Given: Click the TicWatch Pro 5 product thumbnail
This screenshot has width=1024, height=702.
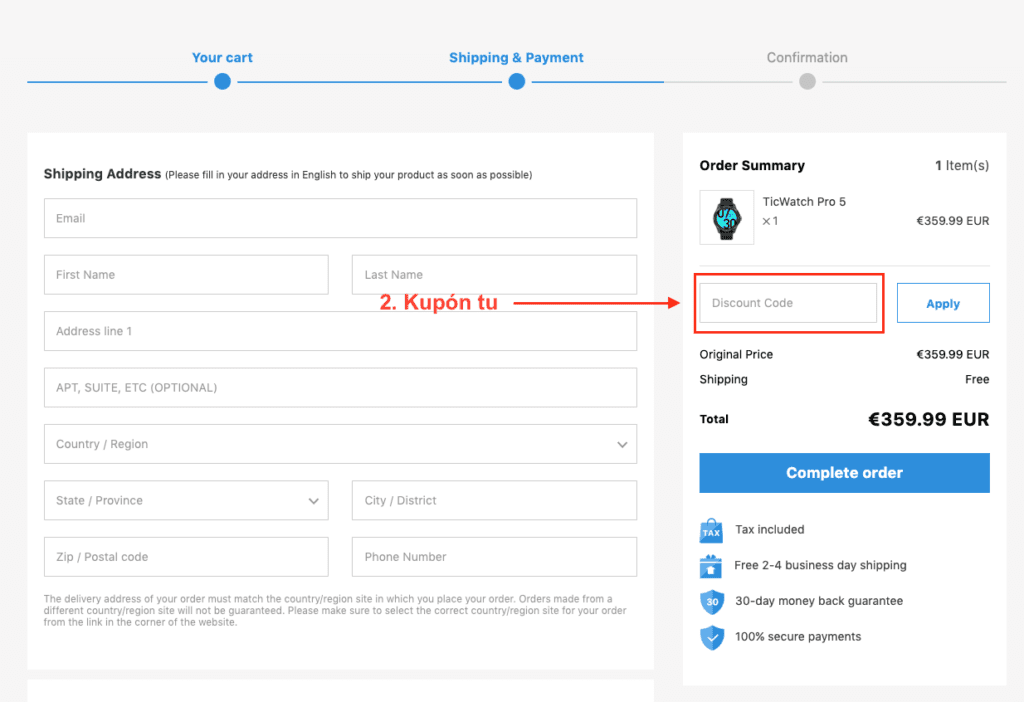Looking at the screenshot, I should (727, 217).
